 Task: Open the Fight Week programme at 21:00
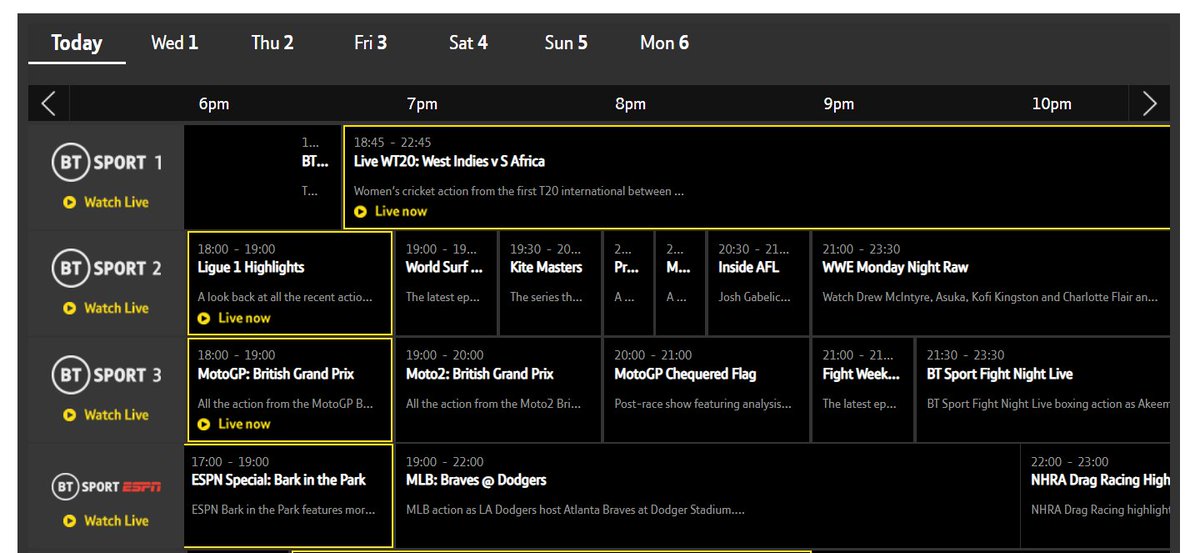tap(863, 390)
